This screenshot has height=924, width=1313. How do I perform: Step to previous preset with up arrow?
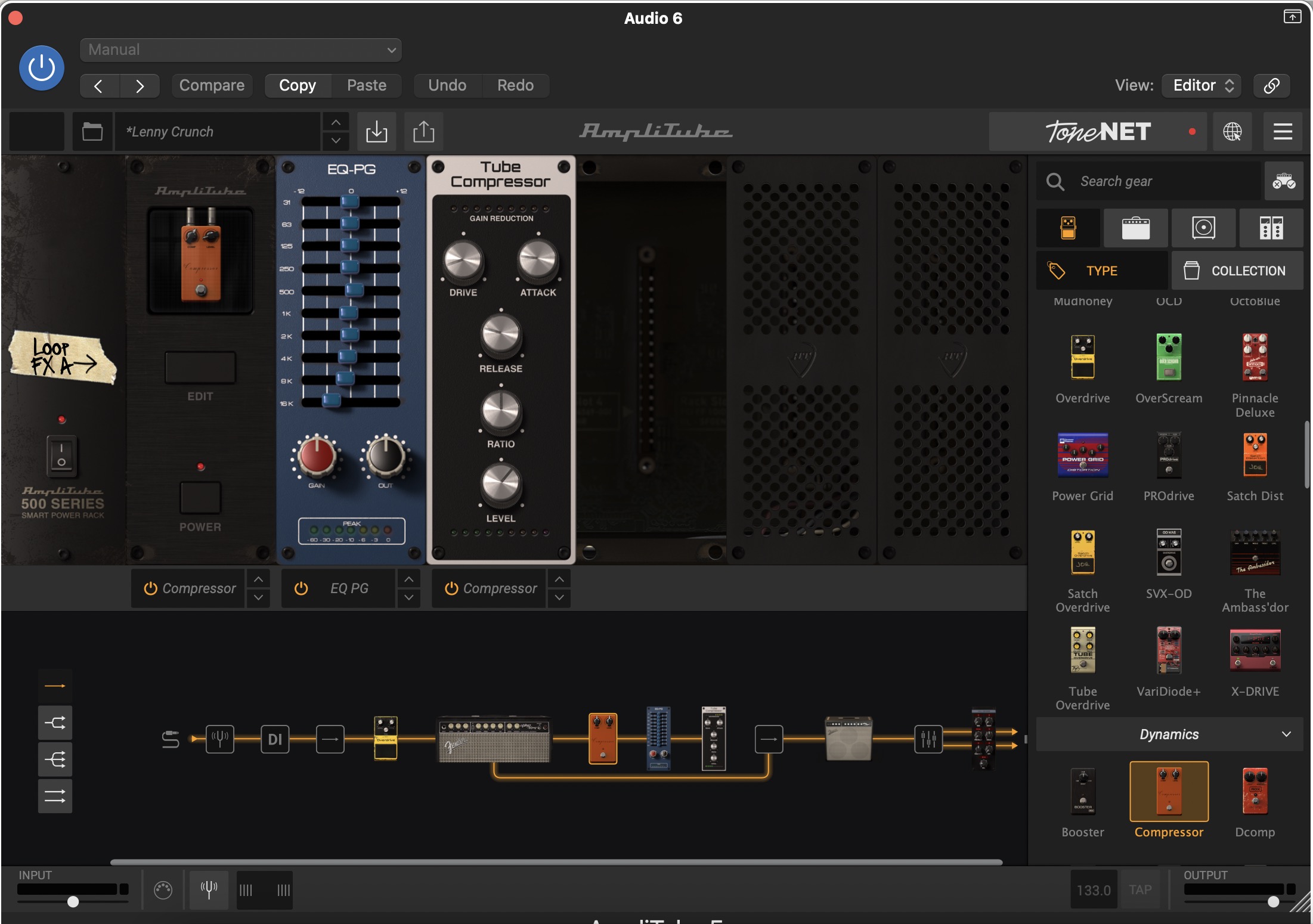tap(336, 122)
